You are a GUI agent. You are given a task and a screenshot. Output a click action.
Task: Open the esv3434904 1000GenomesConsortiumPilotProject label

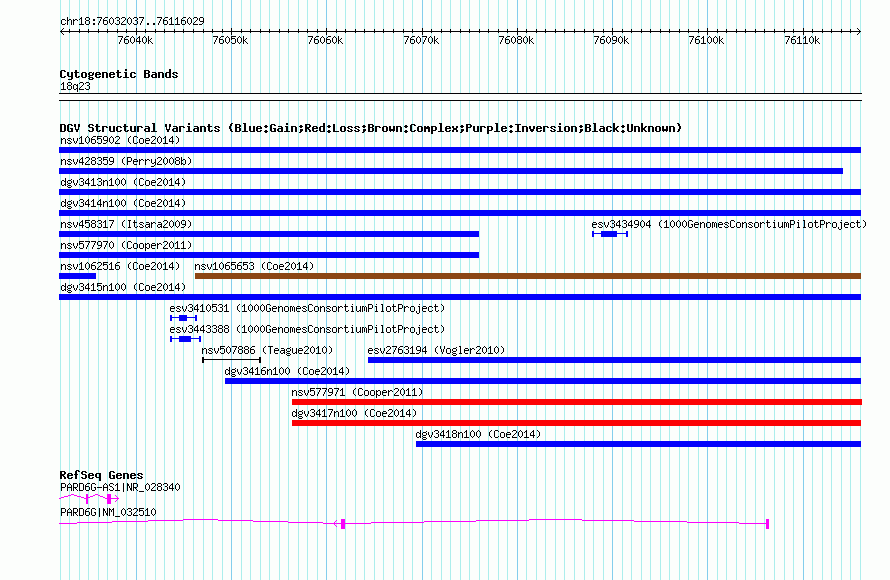point(729,224)
